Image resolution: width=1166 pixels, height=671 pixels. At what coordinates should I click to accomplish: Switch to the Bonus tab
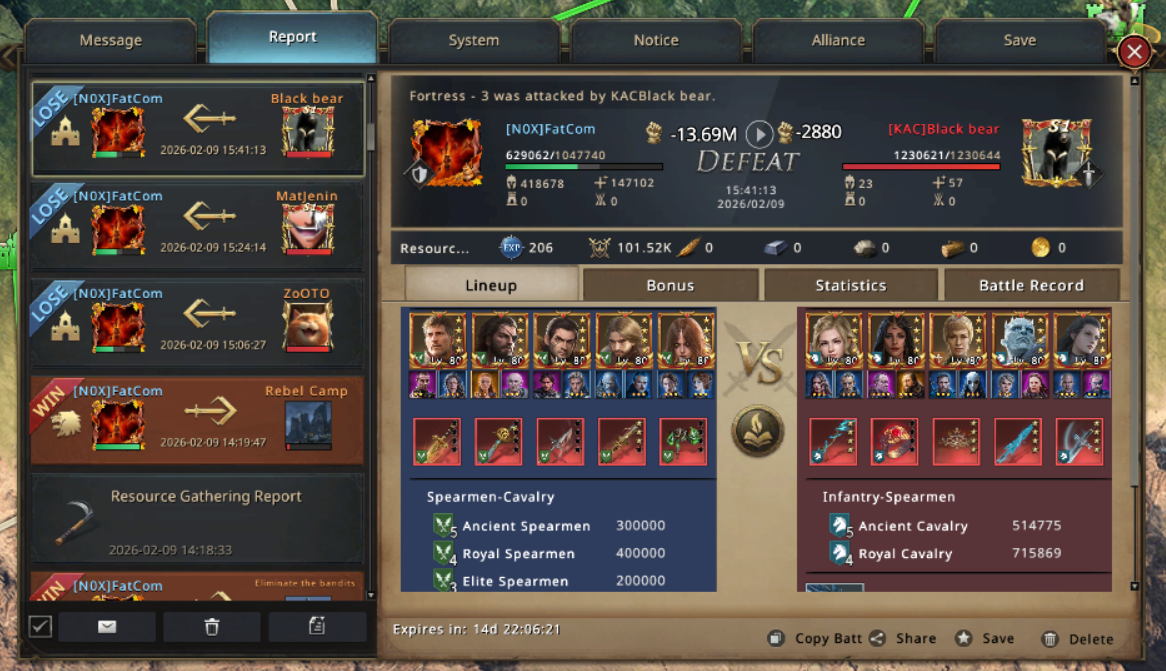coord(670,286)
